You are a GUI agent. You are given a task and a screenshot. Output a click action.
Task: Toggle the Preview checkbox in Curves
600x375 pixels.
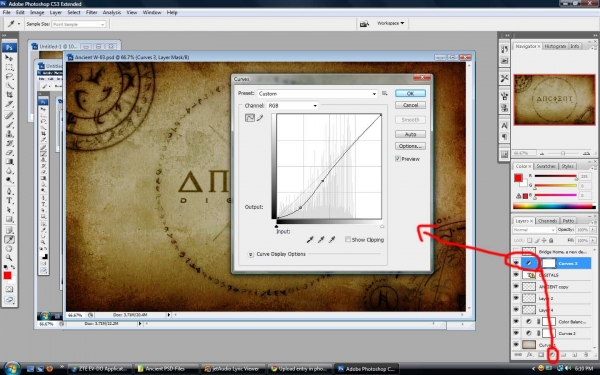(x=398, y=158)
